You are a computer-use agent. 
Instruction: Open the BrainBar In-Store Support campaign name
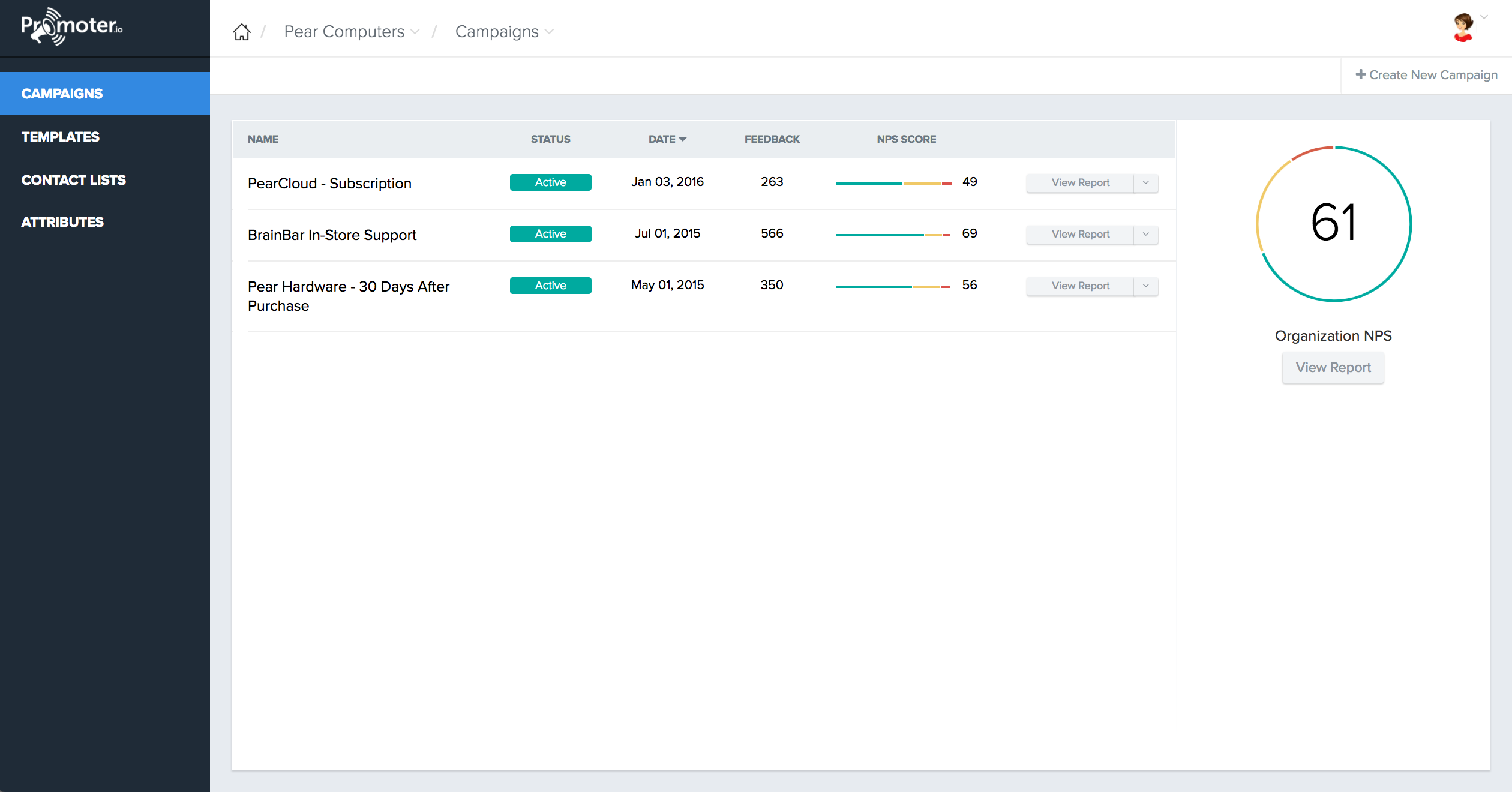[332, 235]
